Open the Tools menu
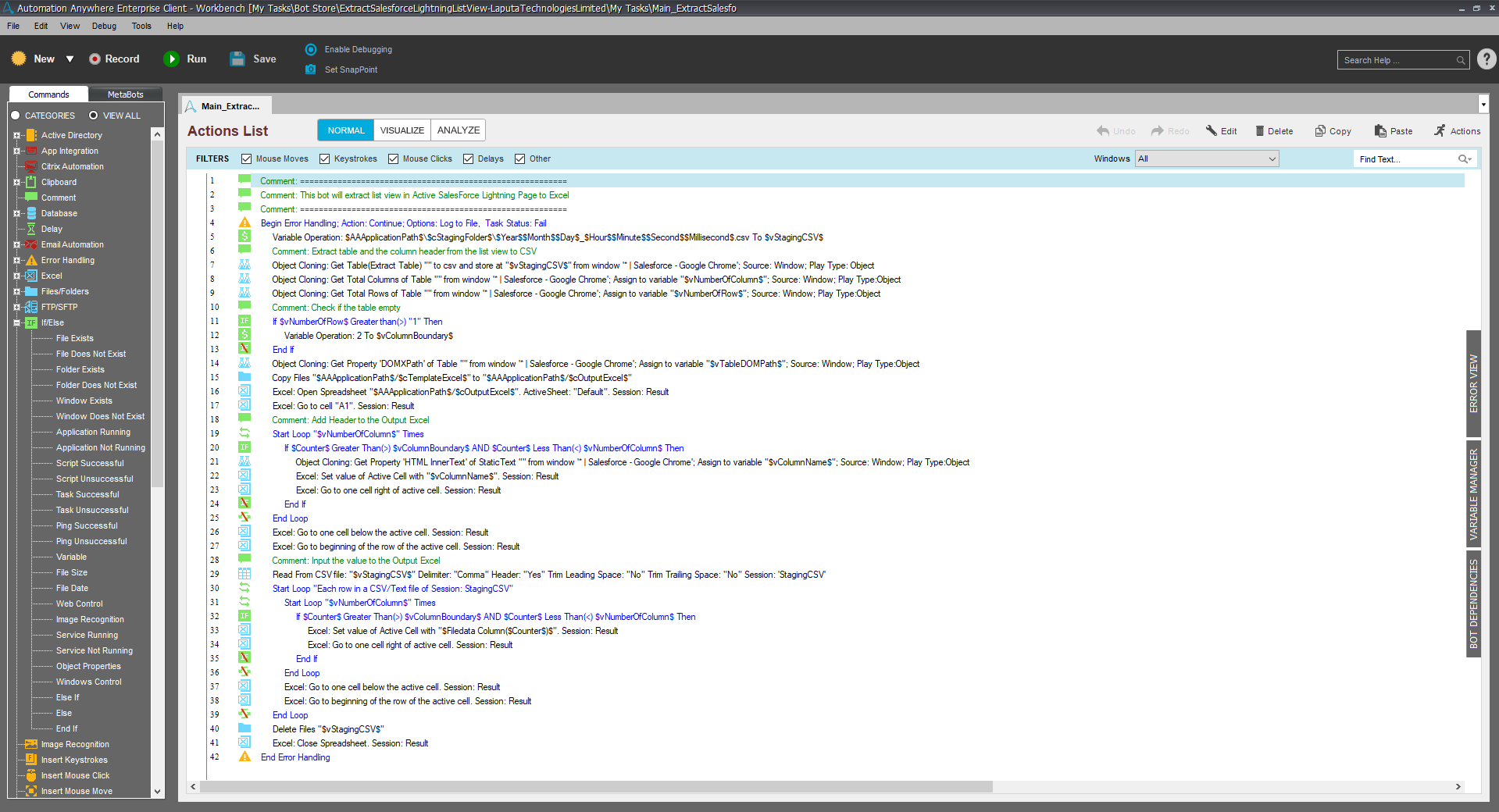Screen dimensions: 1499x812 (x=141, y=26)
